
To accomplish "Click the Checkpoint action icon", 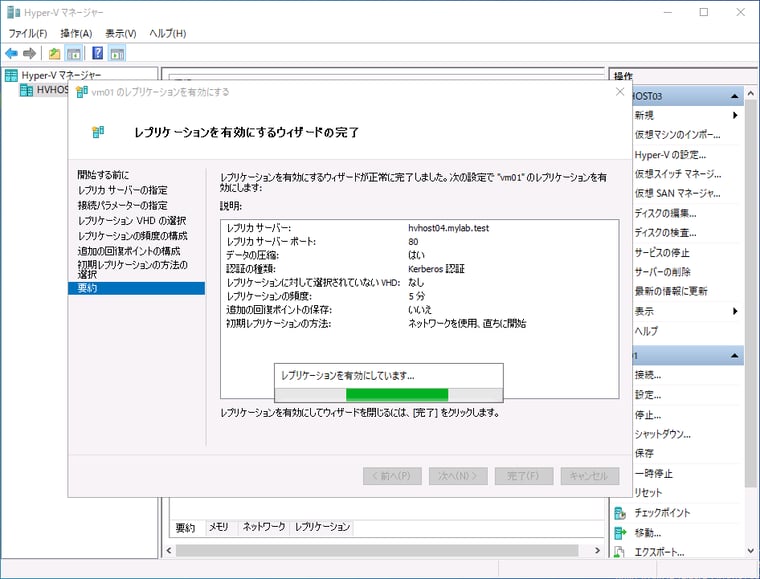I will tap(620, 513).
